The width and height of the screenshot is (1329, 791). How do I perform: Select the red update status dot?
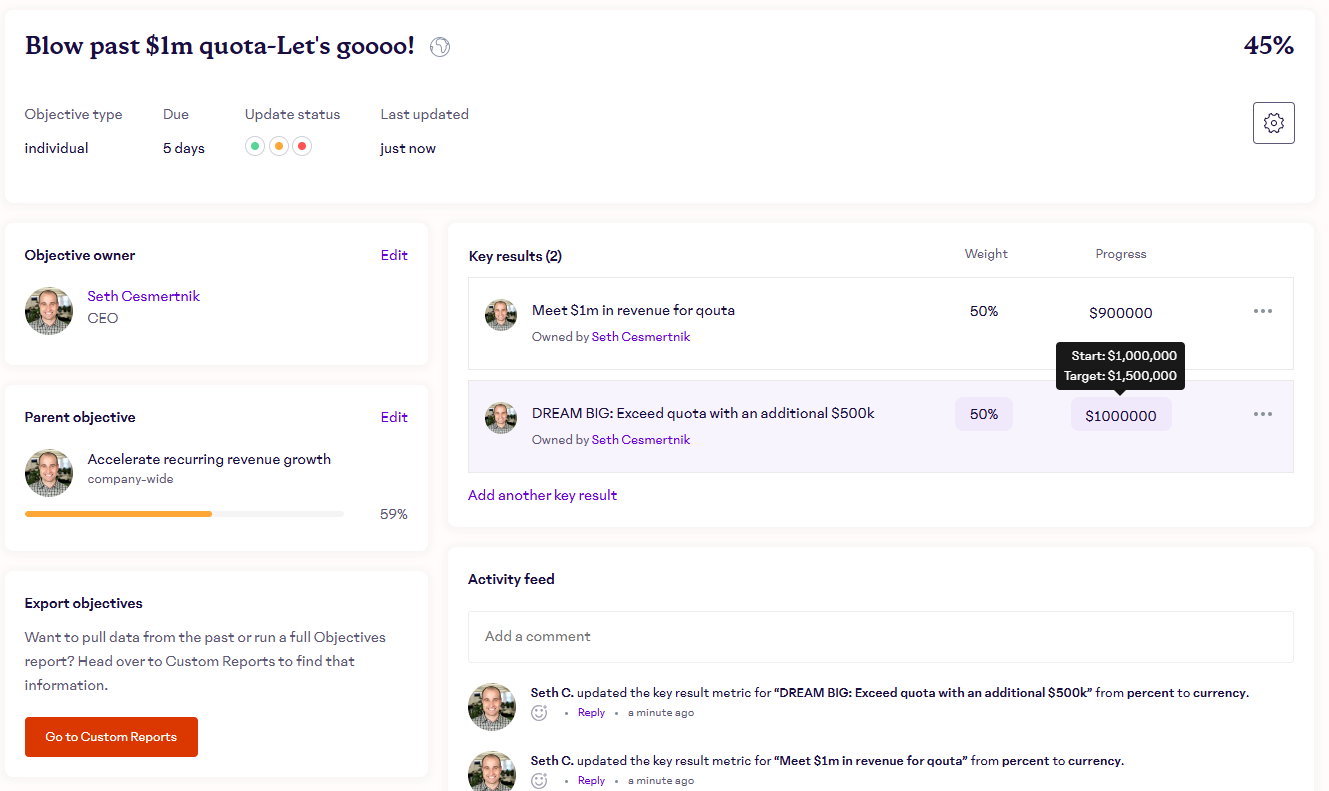tap(301, 146)
